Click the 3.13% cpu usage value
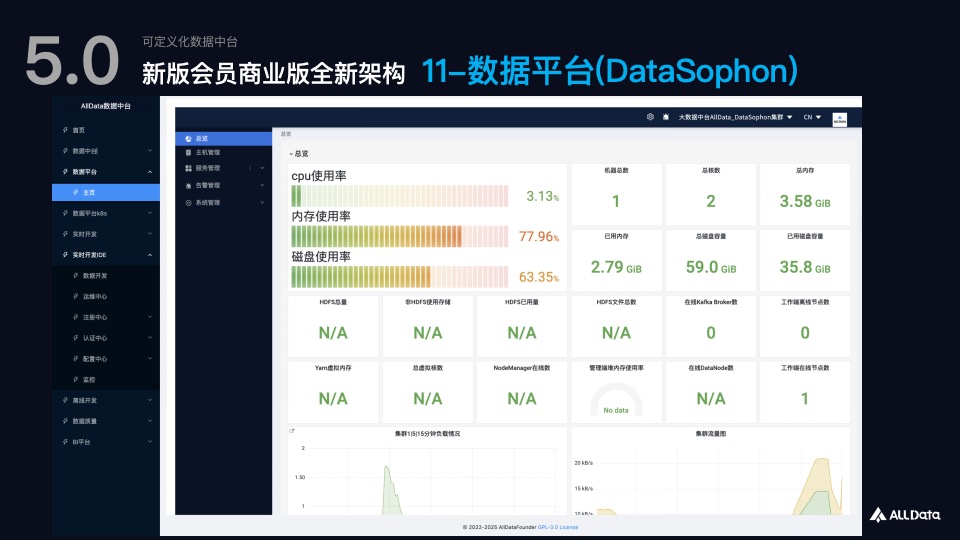Viewport: 960px width, 540px height. [x=542, y=197]
